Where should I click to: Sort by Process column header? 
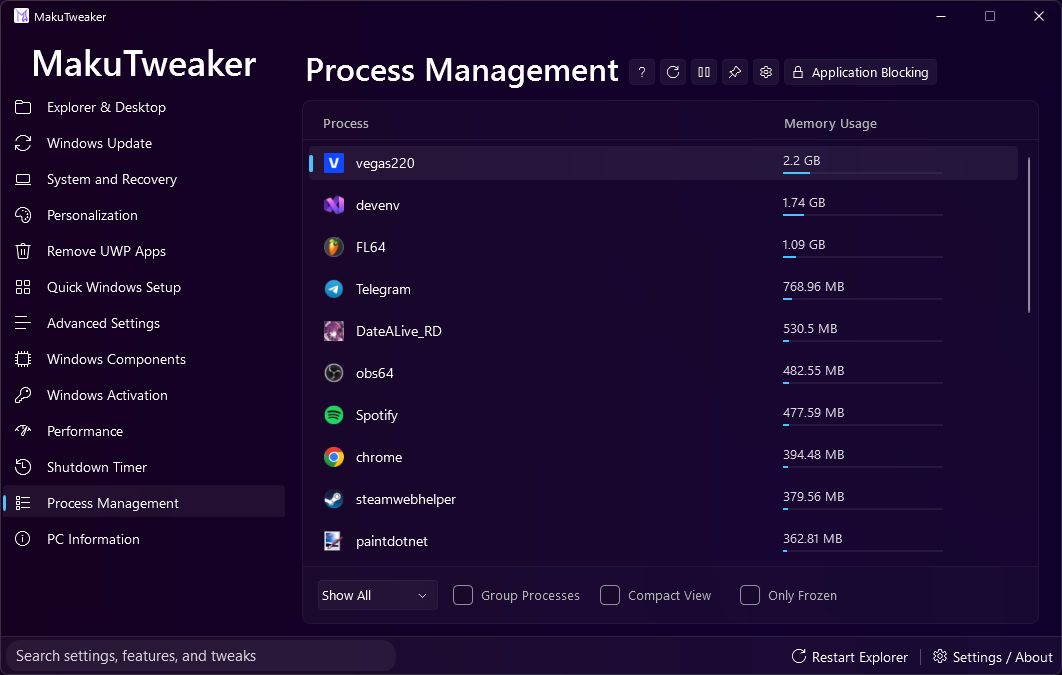pyautogui.click(x=345, y=124)
